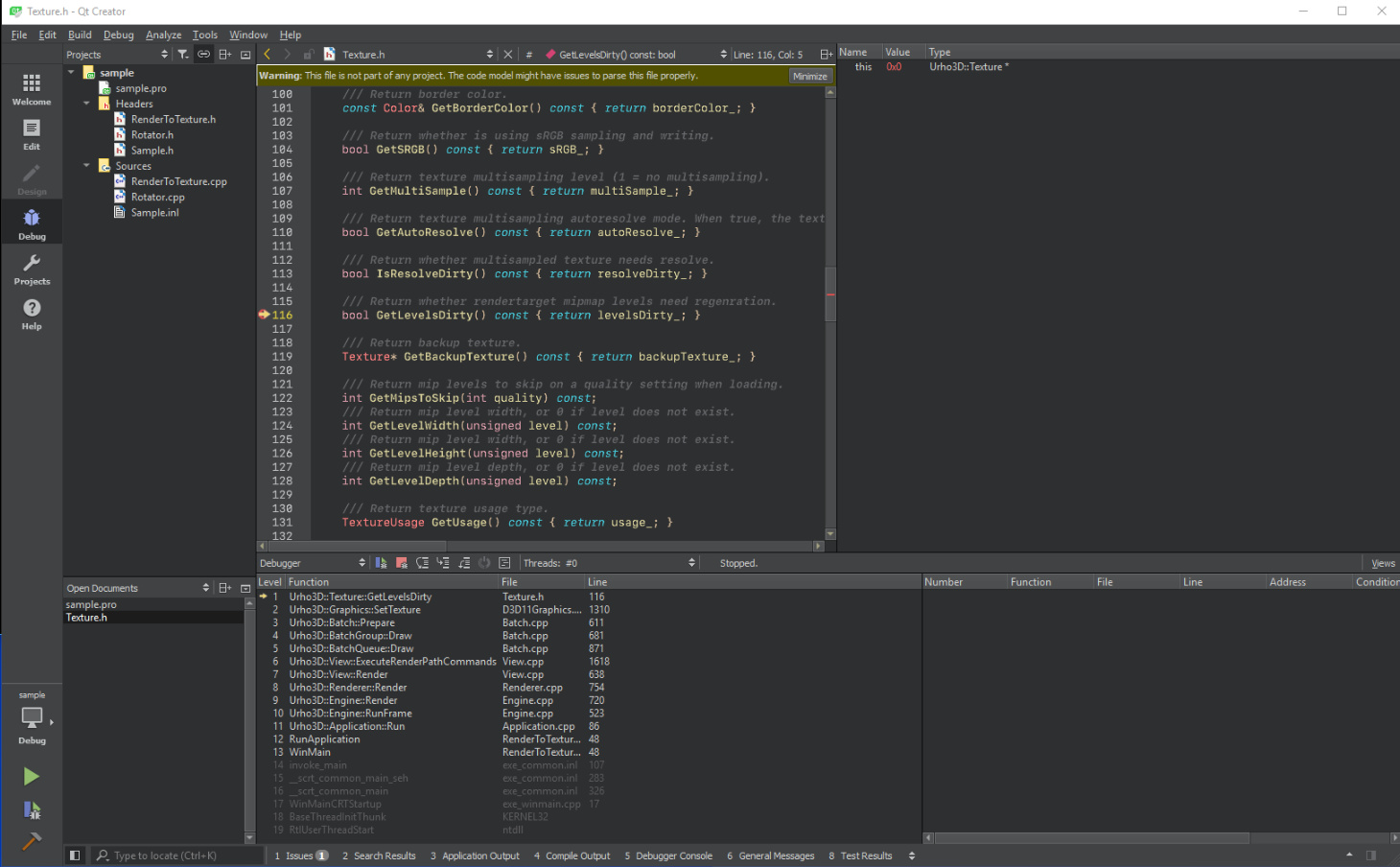Click the locator search field

[x=177, y=855]
